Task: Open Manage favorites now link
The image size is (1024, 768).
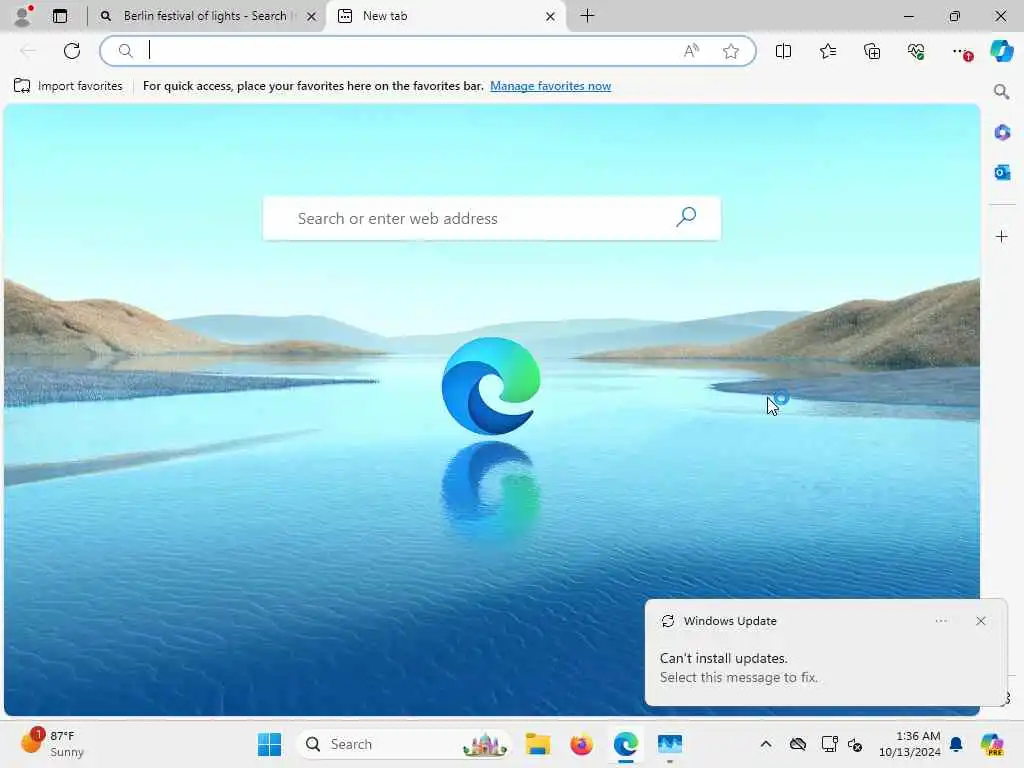Action: 551,86
